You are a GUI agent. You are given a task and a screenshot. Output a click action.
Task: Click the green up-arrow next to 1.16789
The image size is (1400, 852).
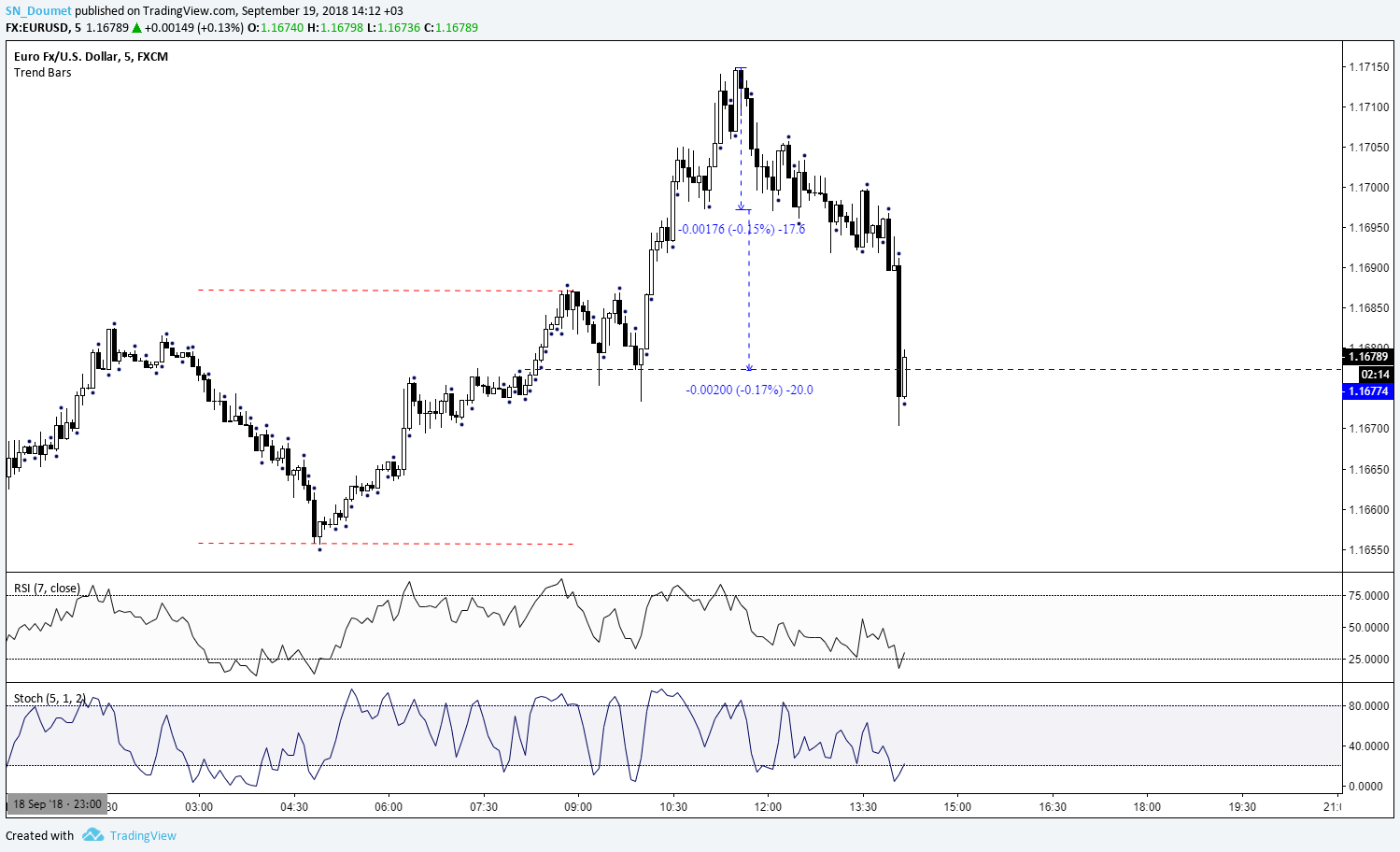(x=136, y=28)
